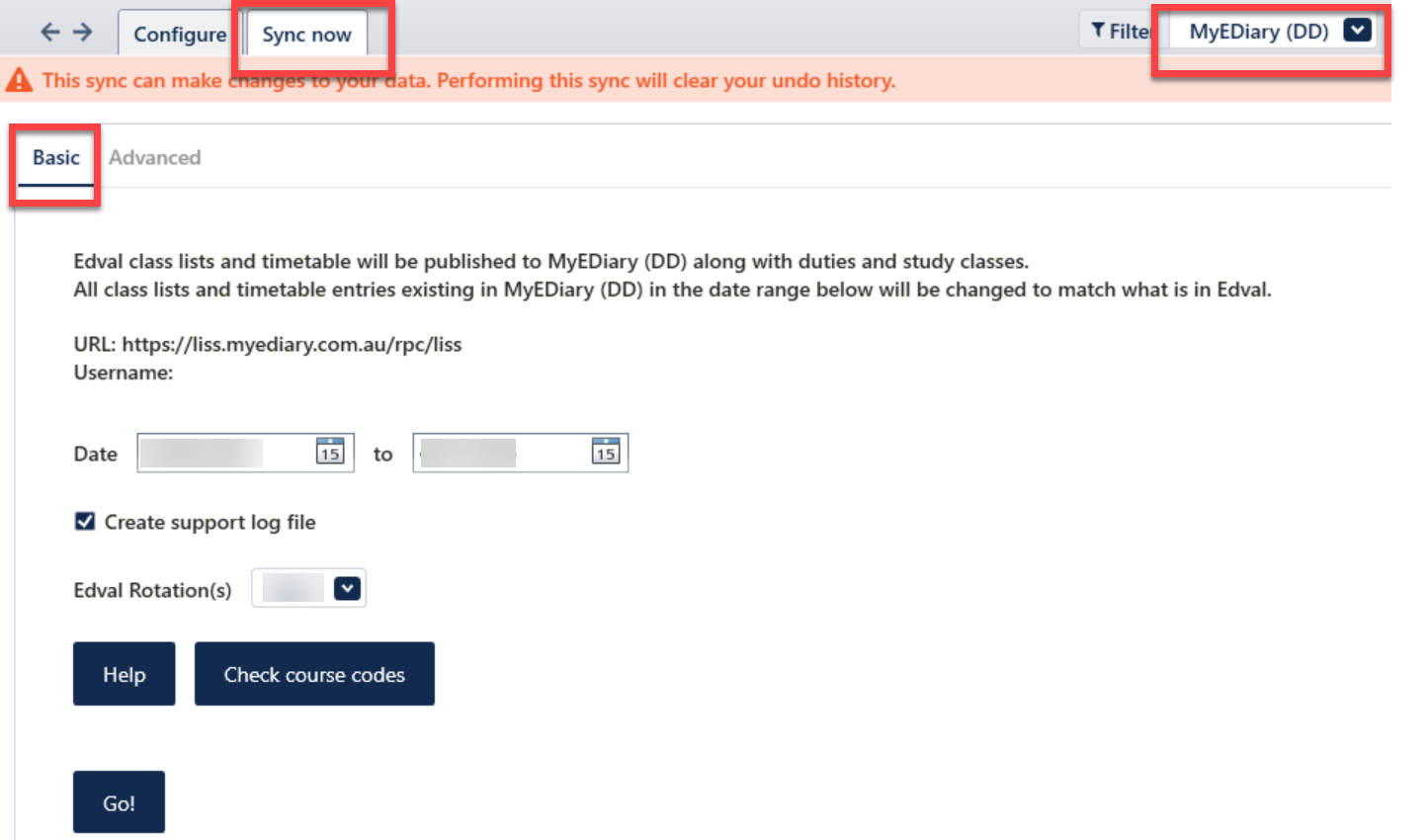Click the URL text https://liss.myediary.com.au/rpc/liss
Screen dimensions: 1428x840
pyautogui.click(x=292, y=345)
